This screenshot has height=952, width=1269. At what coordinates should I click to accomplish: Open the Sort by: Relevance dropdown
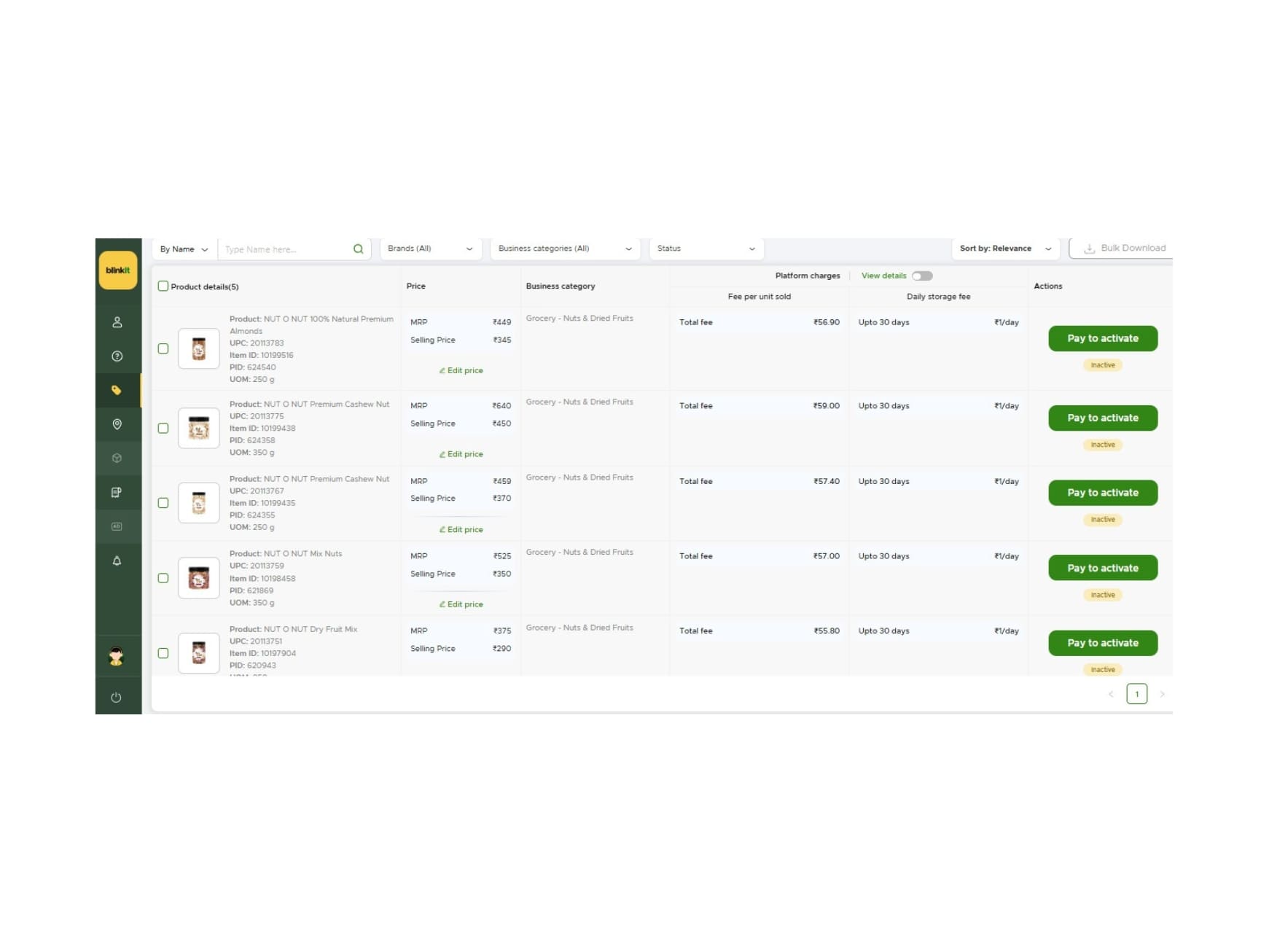click(1005, 249)
